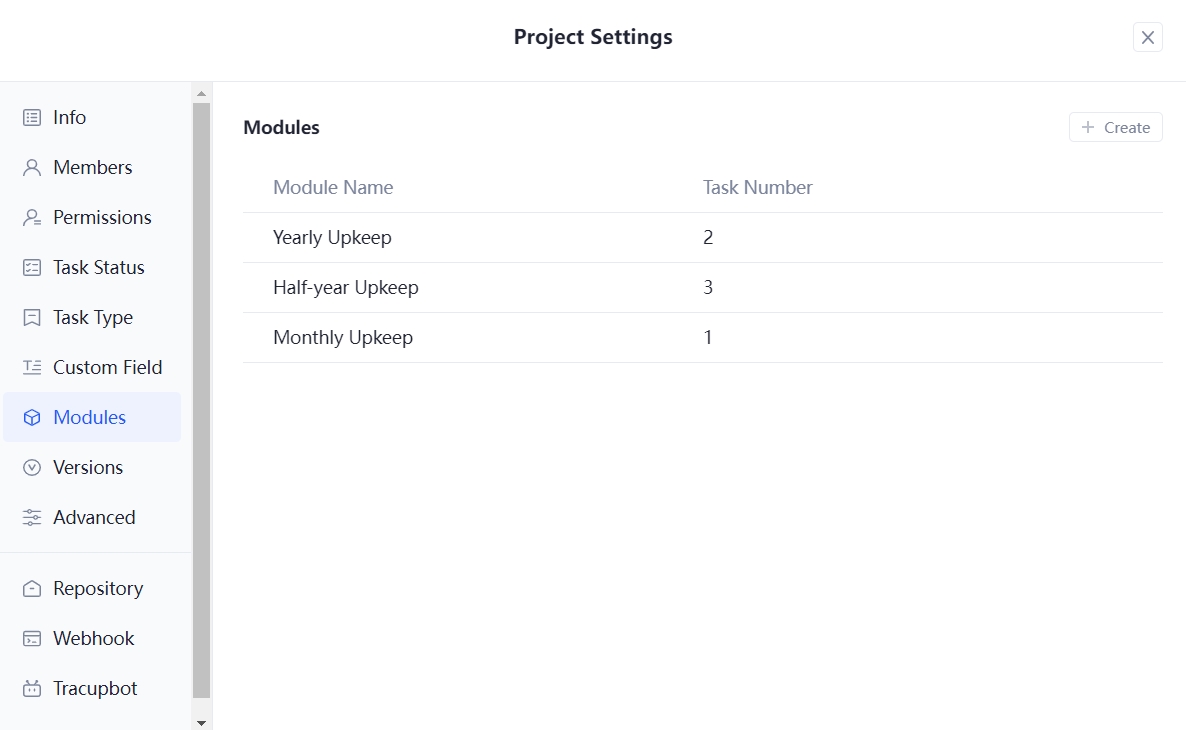Screen dimensions: 1186x730
Task: Click the Module Name column header
Action: (333, 187)
